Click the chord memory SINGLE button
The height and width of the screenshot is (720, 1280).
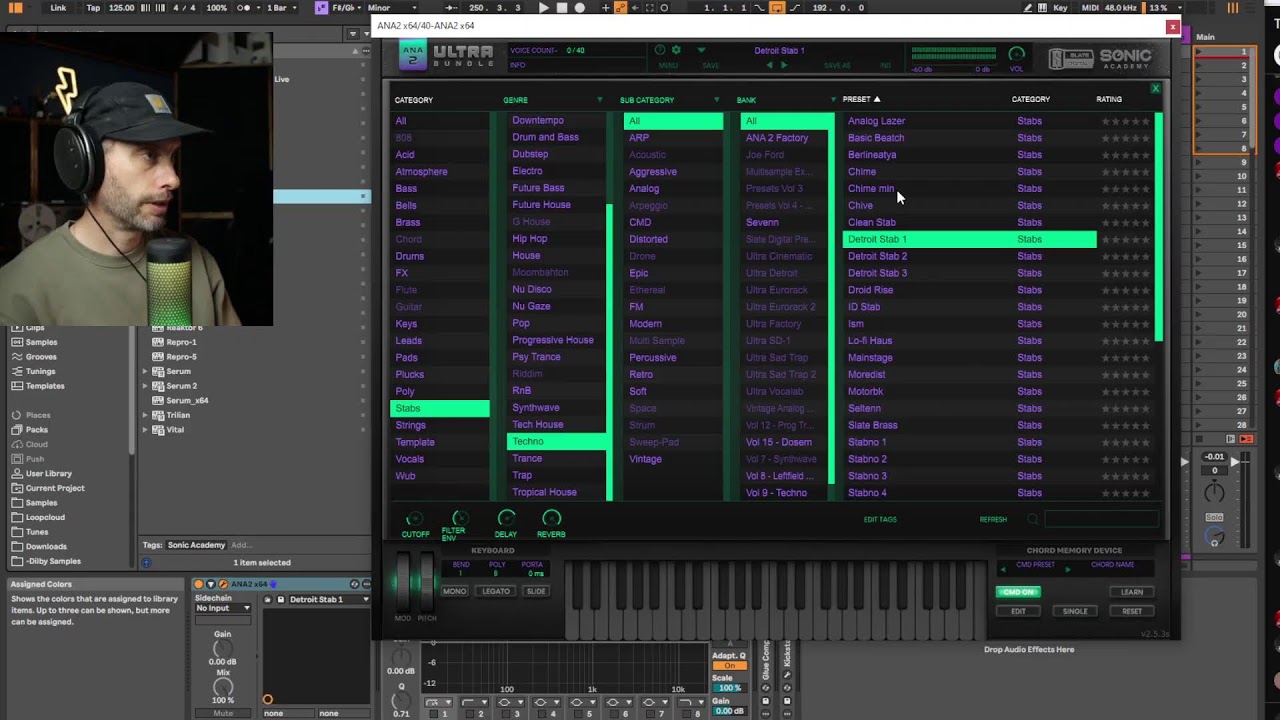coord(1075,611)
